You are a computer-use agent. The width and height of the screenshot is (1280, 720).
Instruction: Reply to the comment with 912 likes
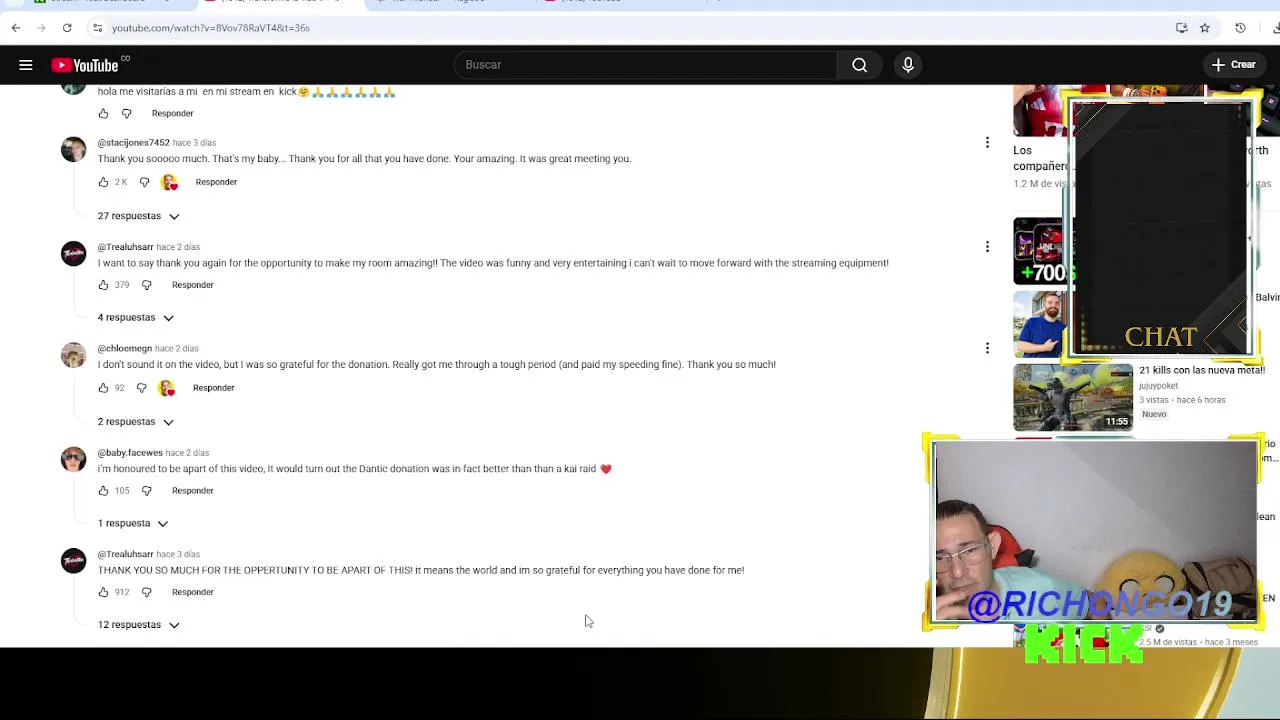click(192, 592)
